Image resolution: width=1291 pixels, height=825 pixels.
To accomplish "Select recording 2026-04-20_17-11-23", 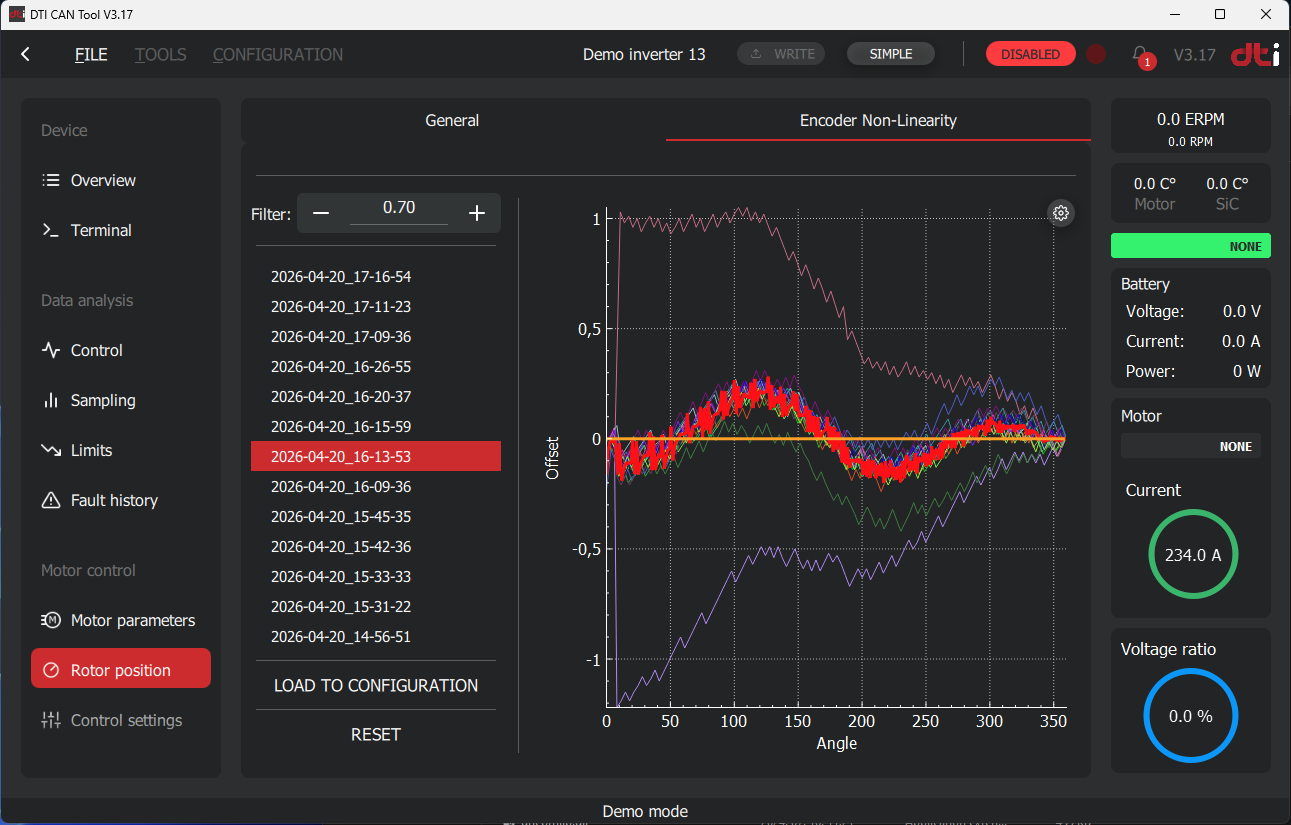I will pyautogui.click(x=376, y=307).
